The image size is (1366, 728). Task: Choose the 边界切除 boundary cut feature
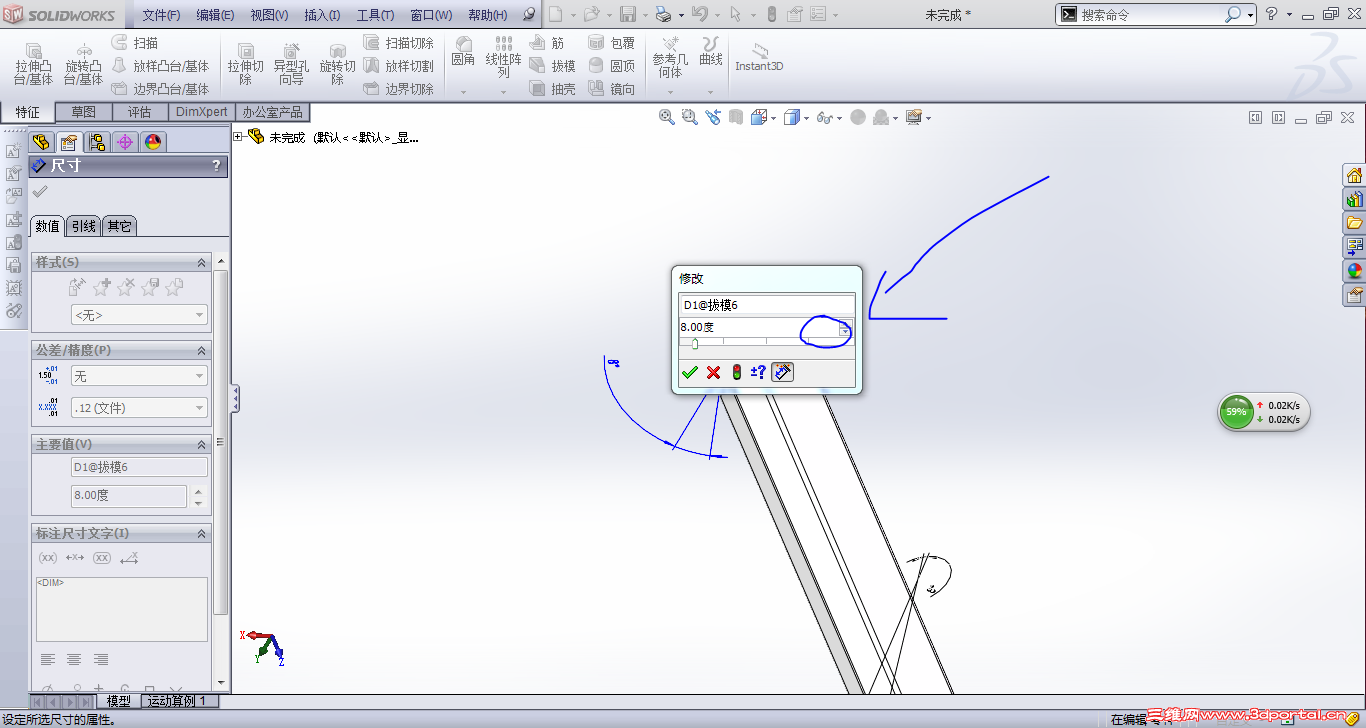398,89
